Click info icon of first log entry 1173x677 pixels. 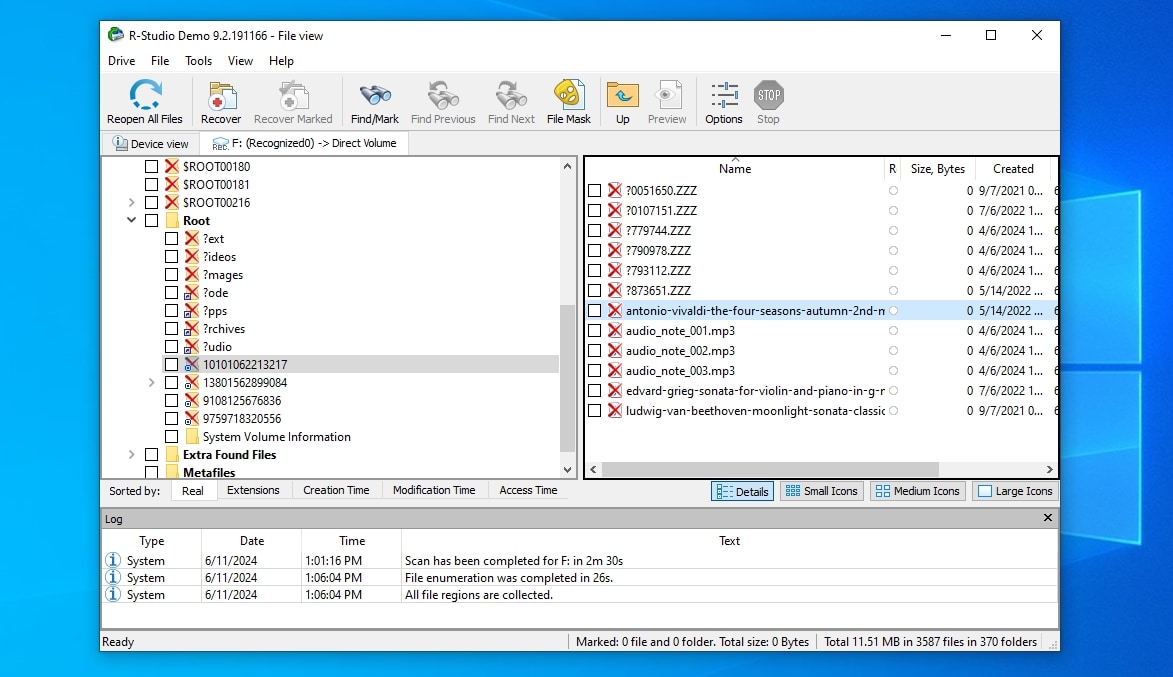tap(113, 560)
